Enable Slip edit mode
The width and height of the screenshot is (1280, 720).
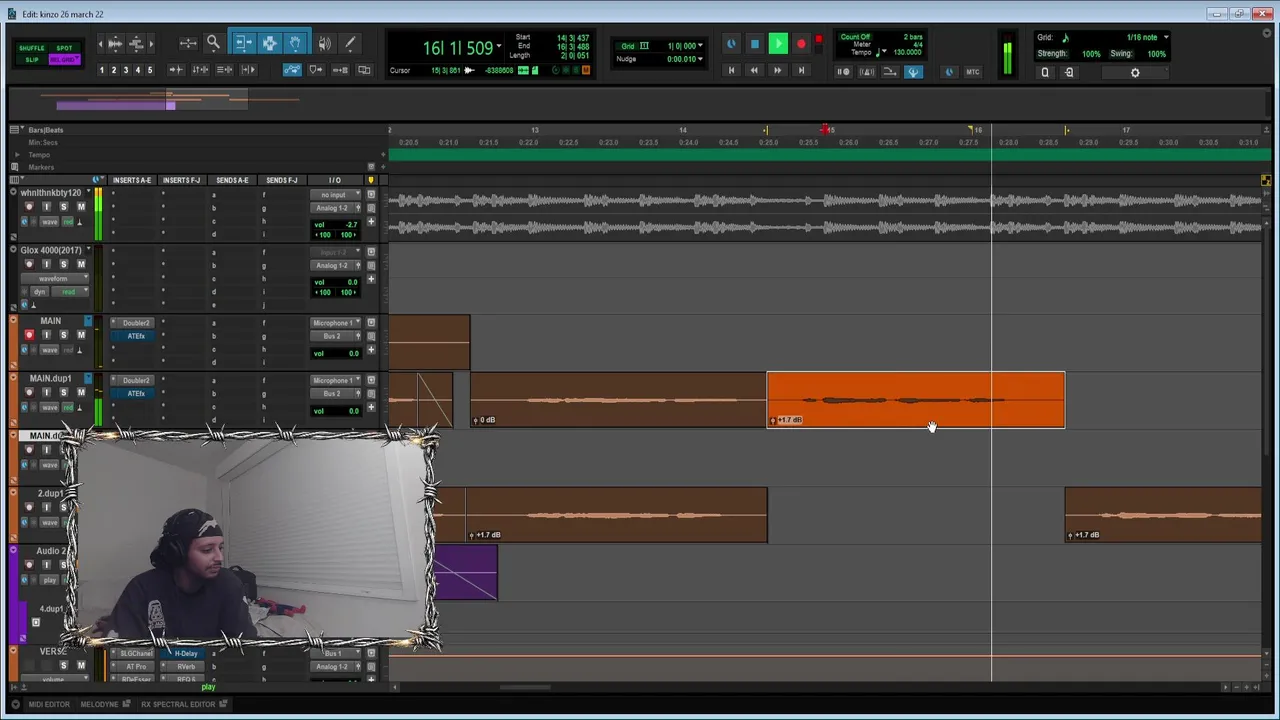(x=32, y=59)
